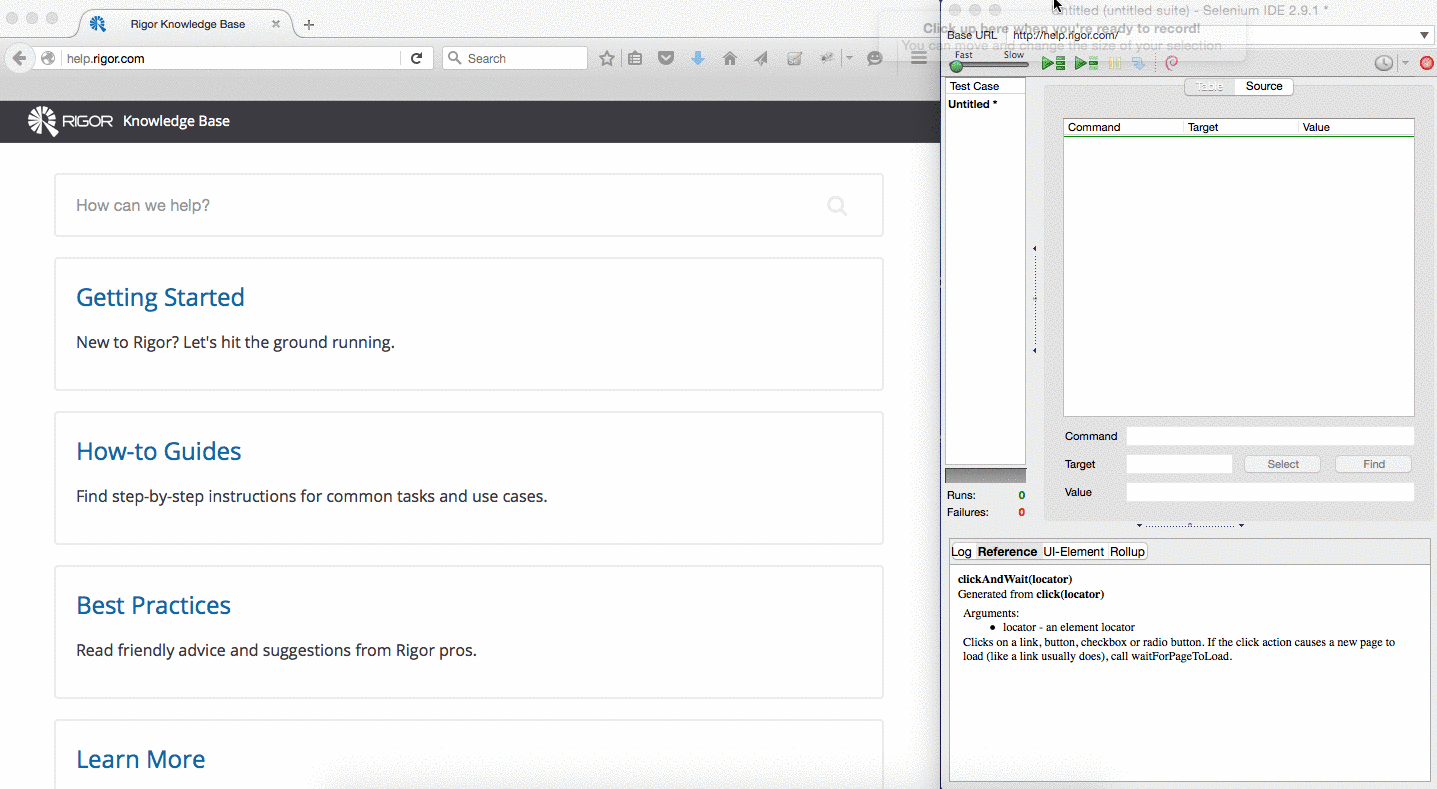Click the Find target button
1437x789 pixels.
[x=1374, y=464]
